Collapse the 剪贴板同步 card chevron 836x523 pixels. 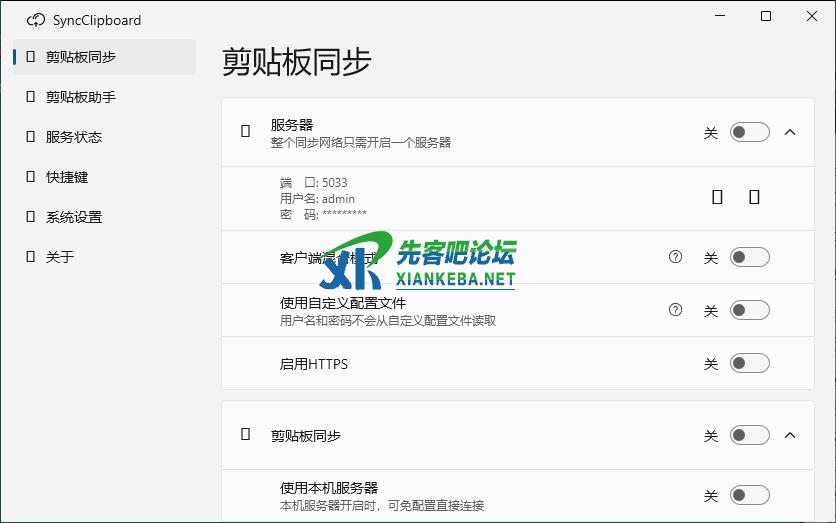coord(790,435)
